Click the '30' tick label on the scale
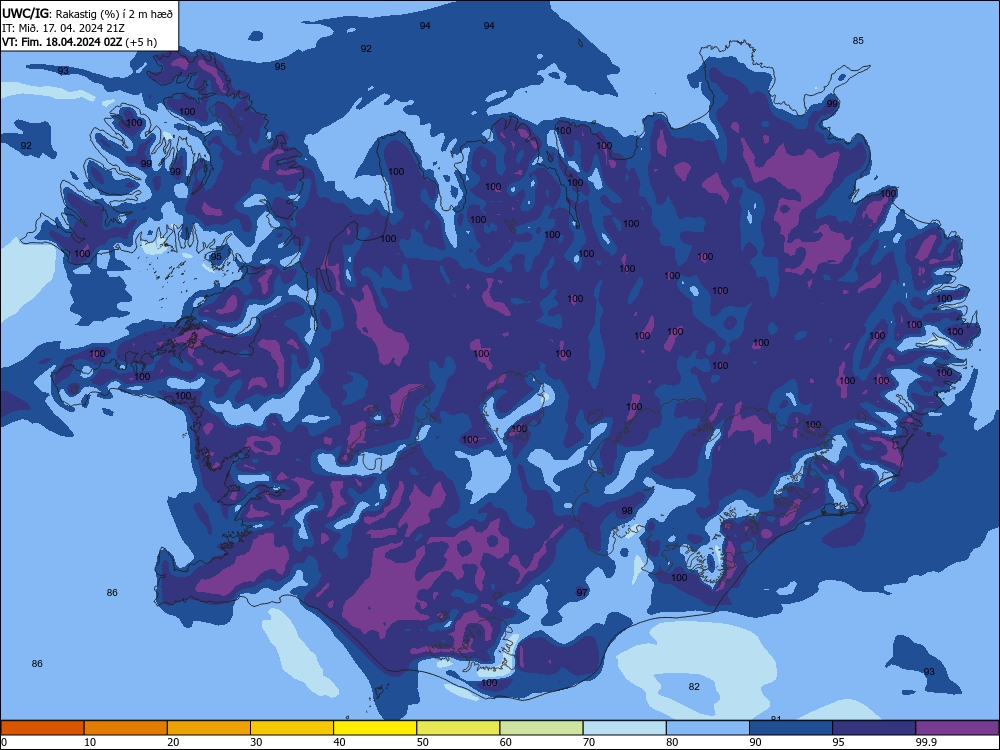 coord(256,742)
